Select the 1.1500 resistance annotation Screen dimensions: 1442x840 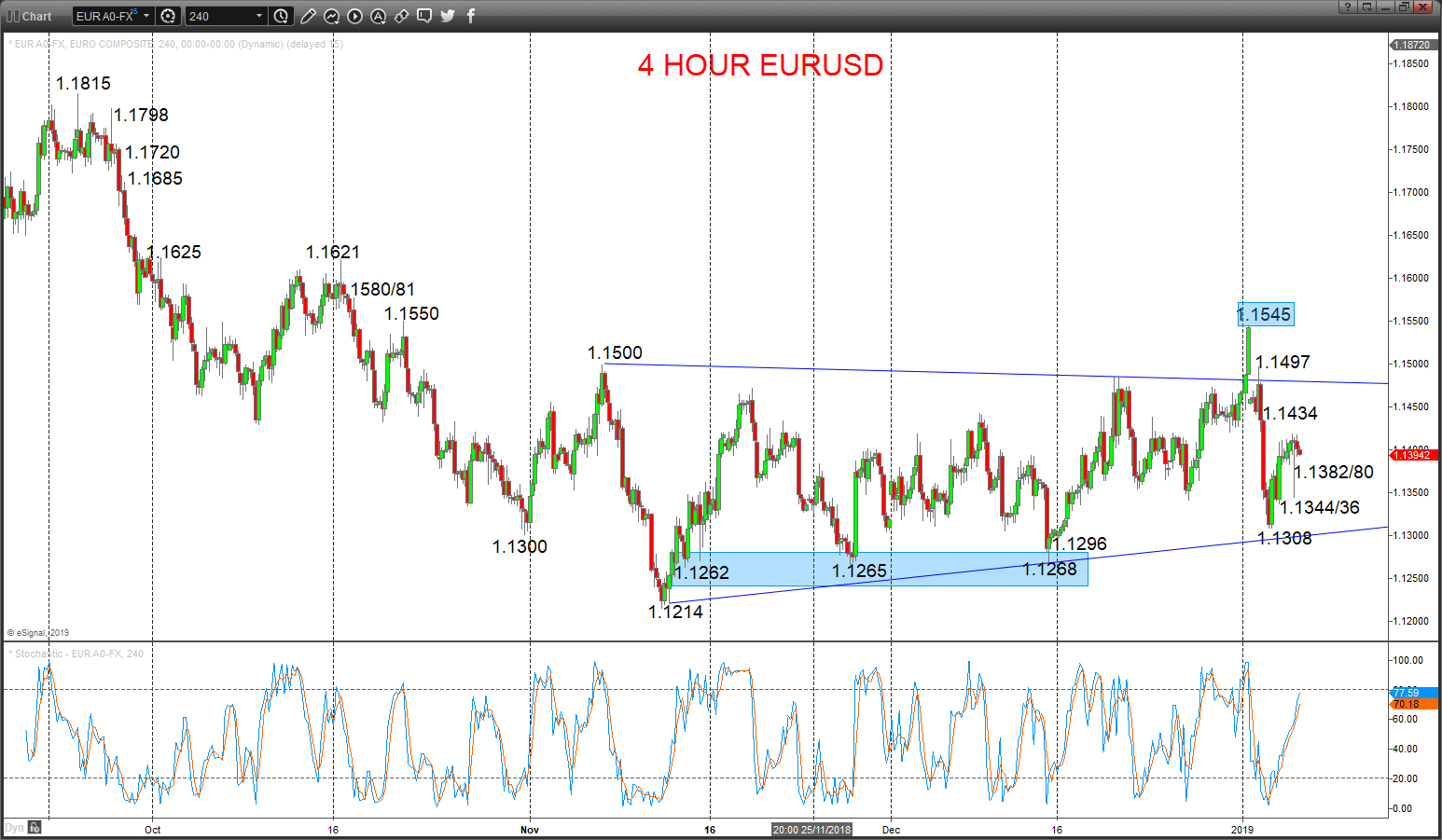615,352
